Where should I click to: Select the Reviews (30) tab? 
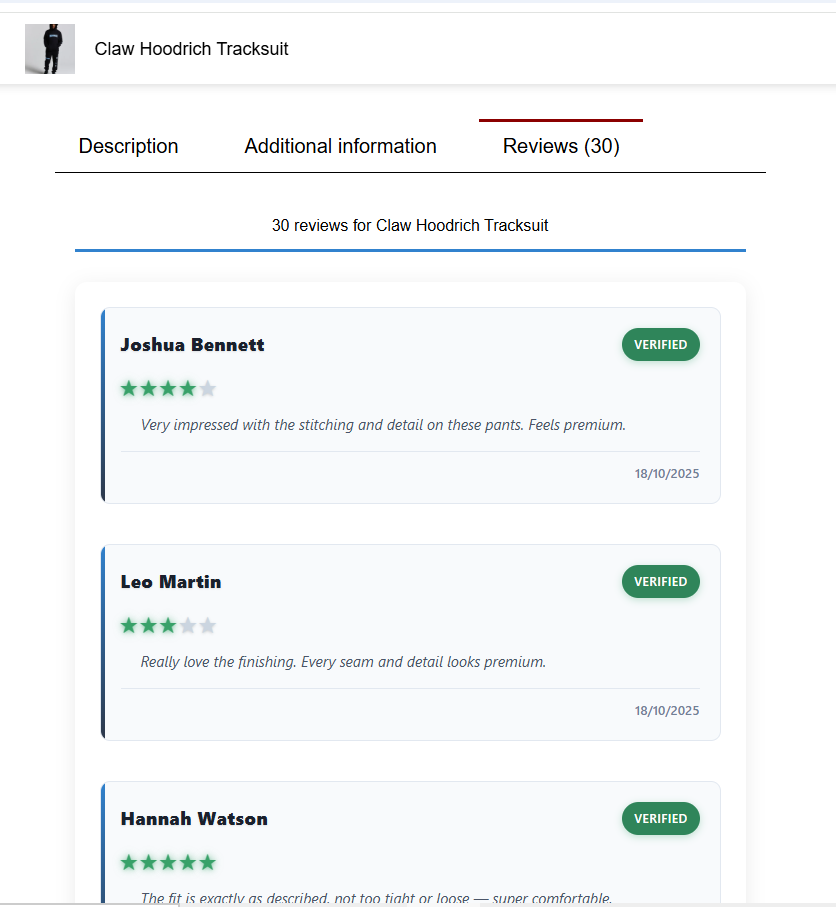coord(561,146)
